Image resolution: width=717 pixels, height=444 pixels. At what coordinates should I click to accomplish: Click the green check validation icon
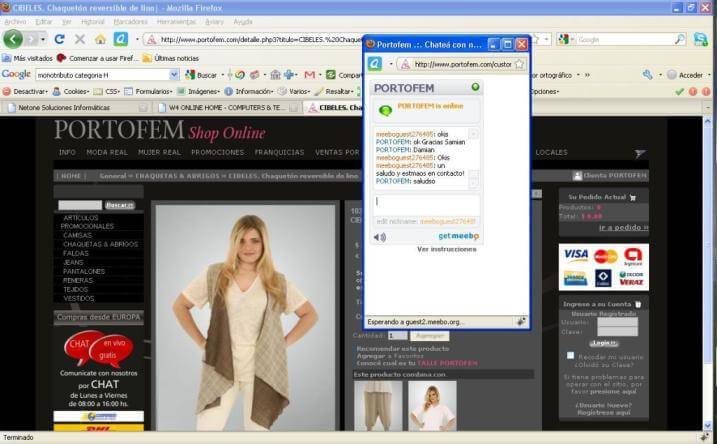click(680, 91)
